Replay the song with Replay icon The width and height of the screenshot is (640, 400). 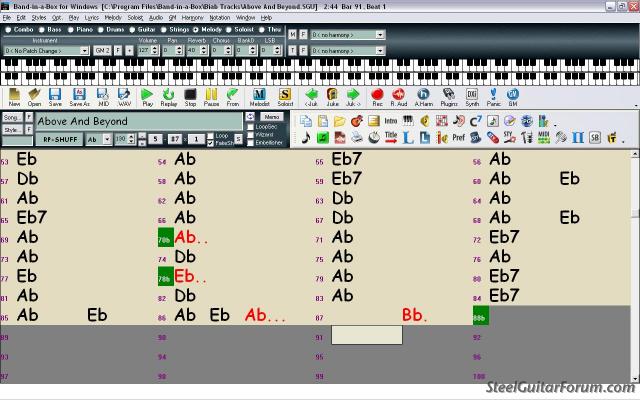click(x=169, y=97)
